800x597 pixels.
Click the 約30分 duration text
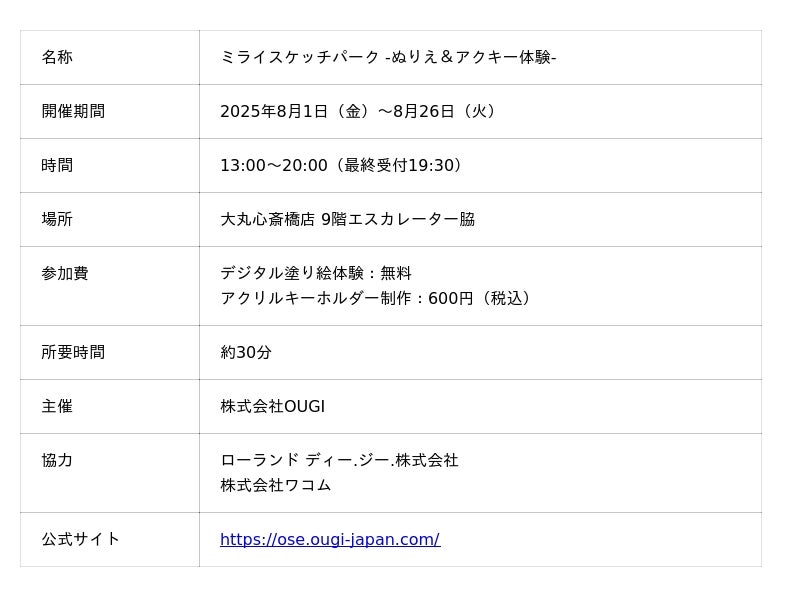click(x=246, y=353)
